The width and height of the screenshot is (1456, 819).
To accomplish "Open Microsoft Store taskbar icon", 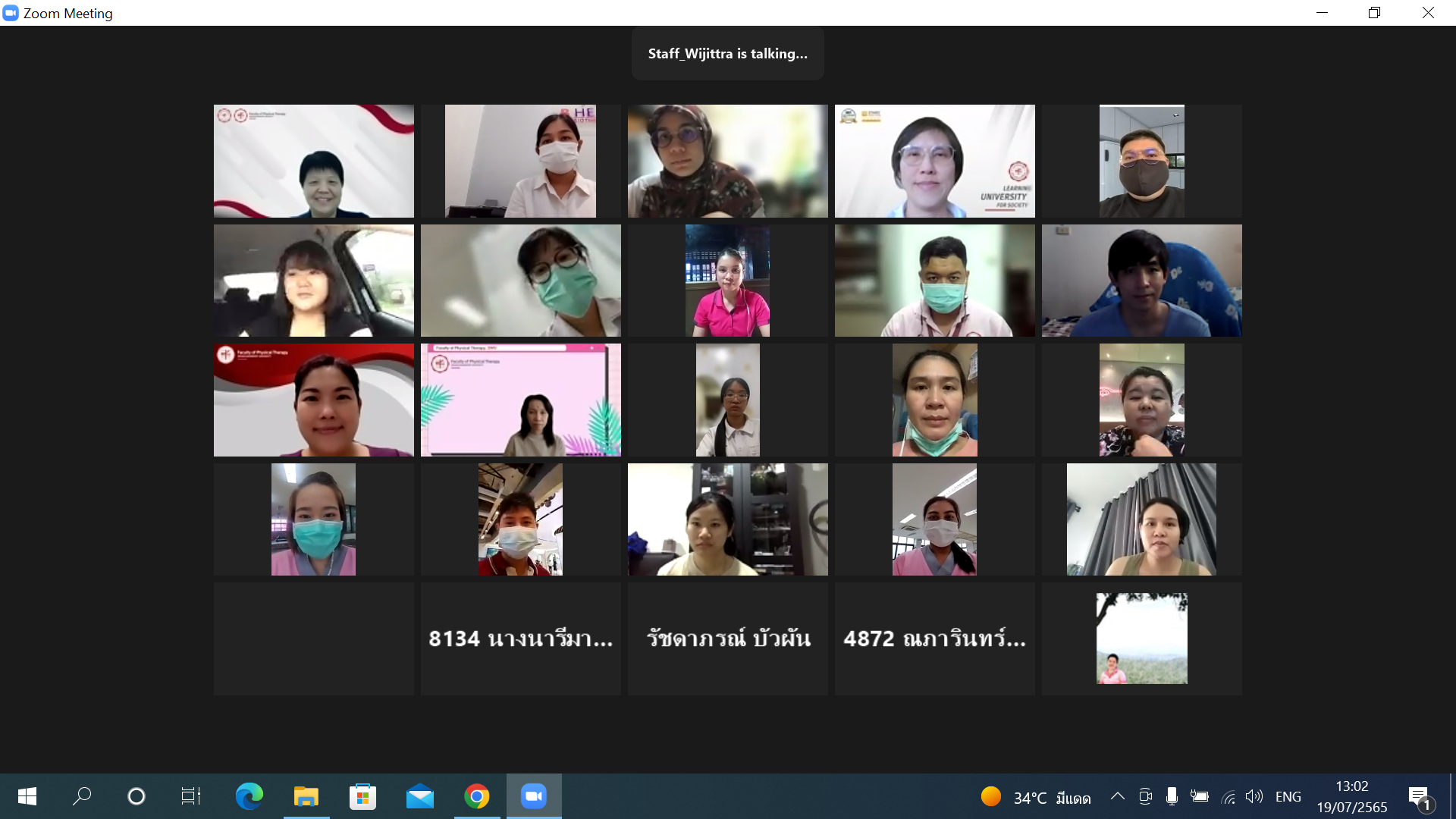I will (x=362, y=796).
